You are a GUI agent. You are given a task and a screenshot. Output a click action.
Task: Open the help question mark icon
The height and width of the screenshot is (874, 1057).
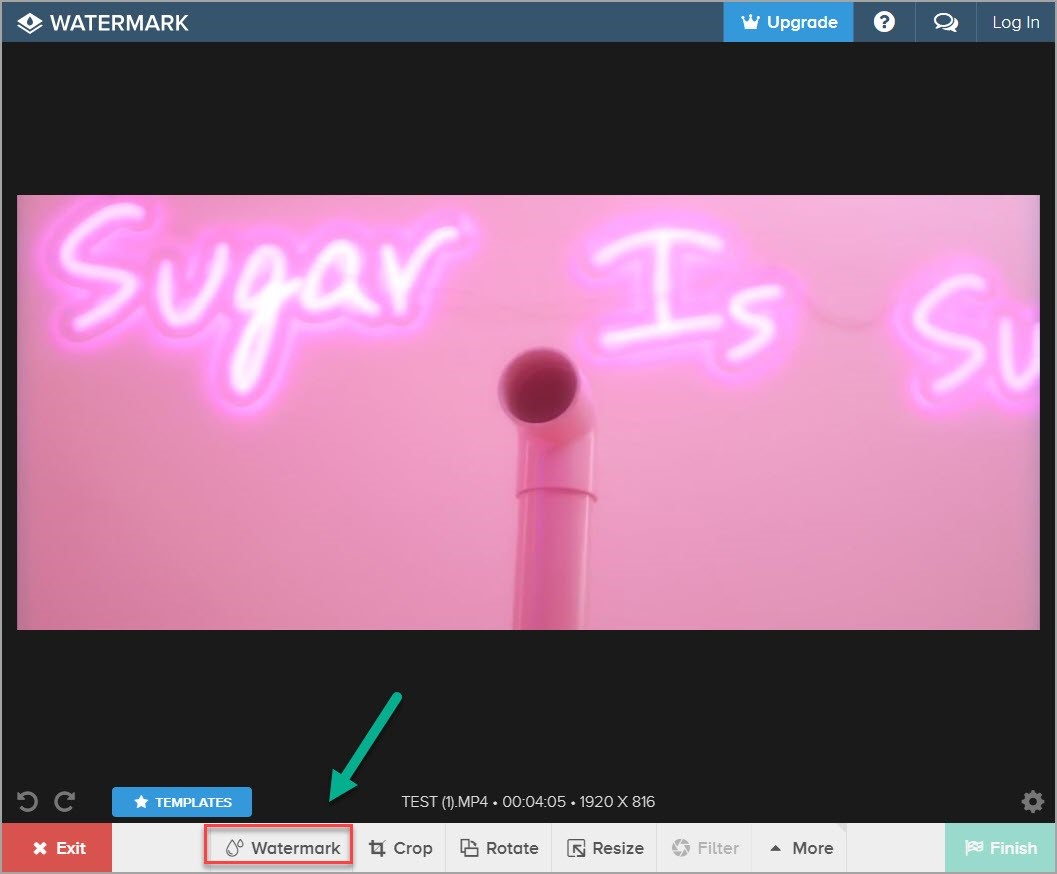click(884, 21)
